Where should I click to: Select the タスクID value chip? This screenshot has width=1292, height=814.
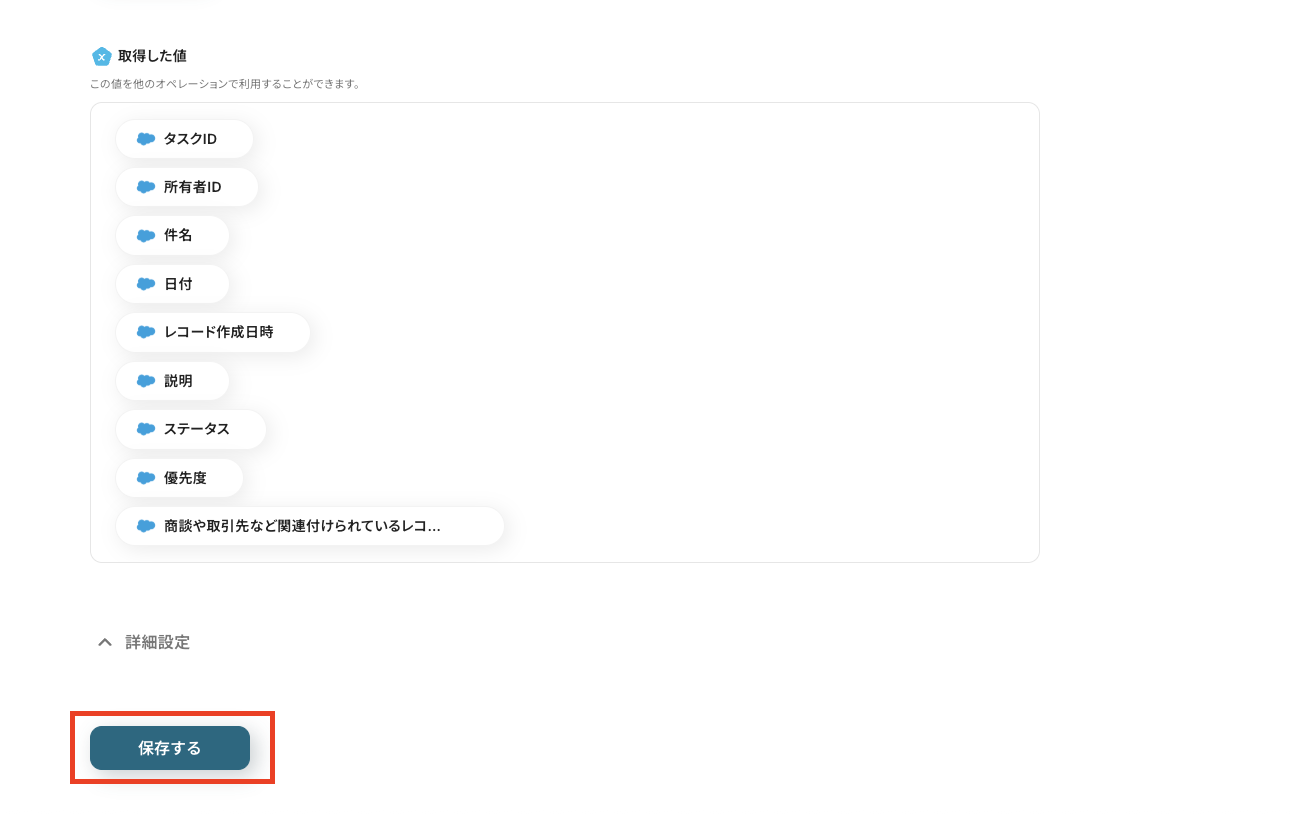click(184, 139)
